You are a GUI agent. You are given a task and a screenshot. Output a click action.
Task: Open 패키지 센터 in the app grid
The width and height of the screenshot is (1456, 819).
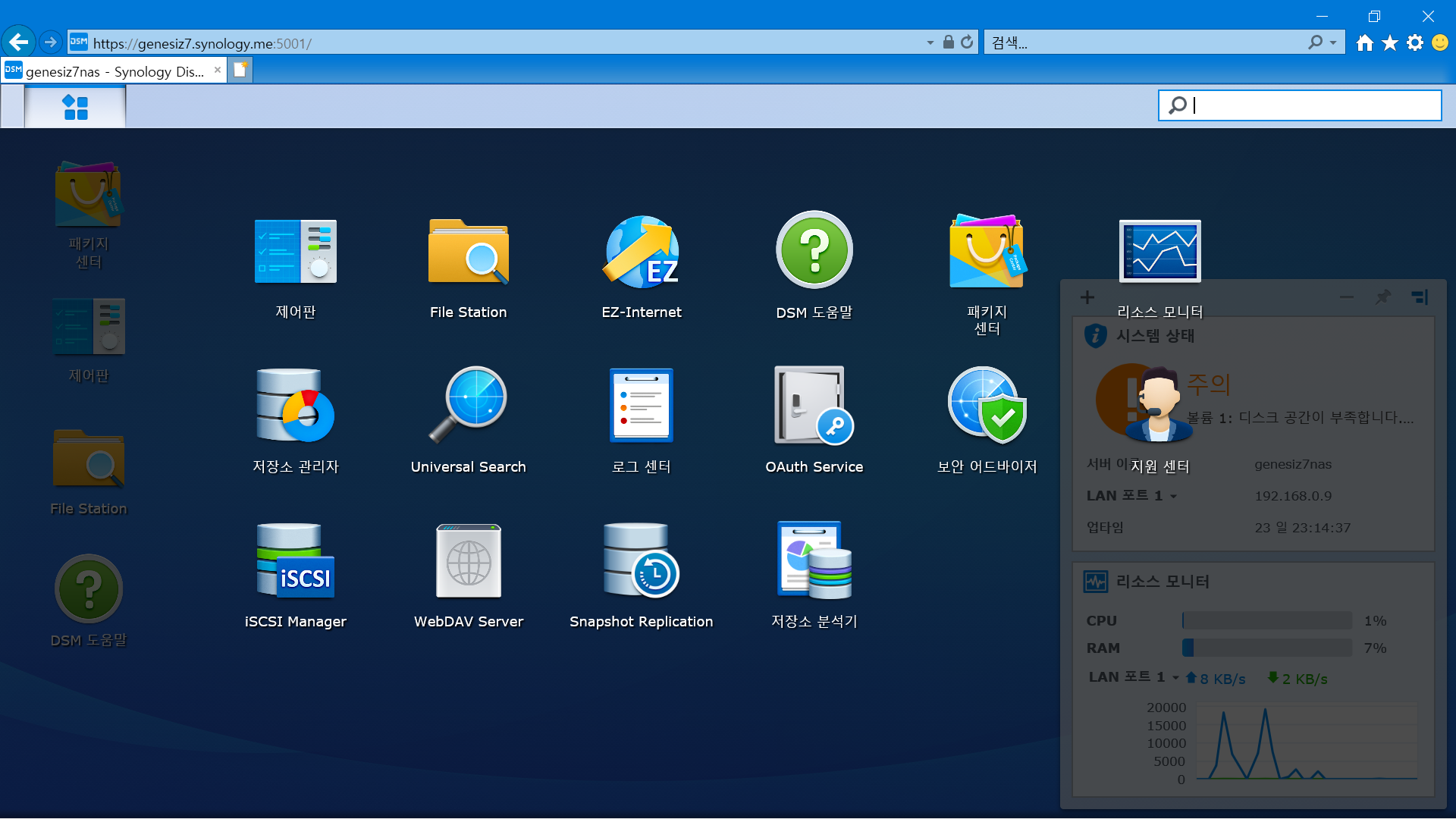[x=987, y=252]
